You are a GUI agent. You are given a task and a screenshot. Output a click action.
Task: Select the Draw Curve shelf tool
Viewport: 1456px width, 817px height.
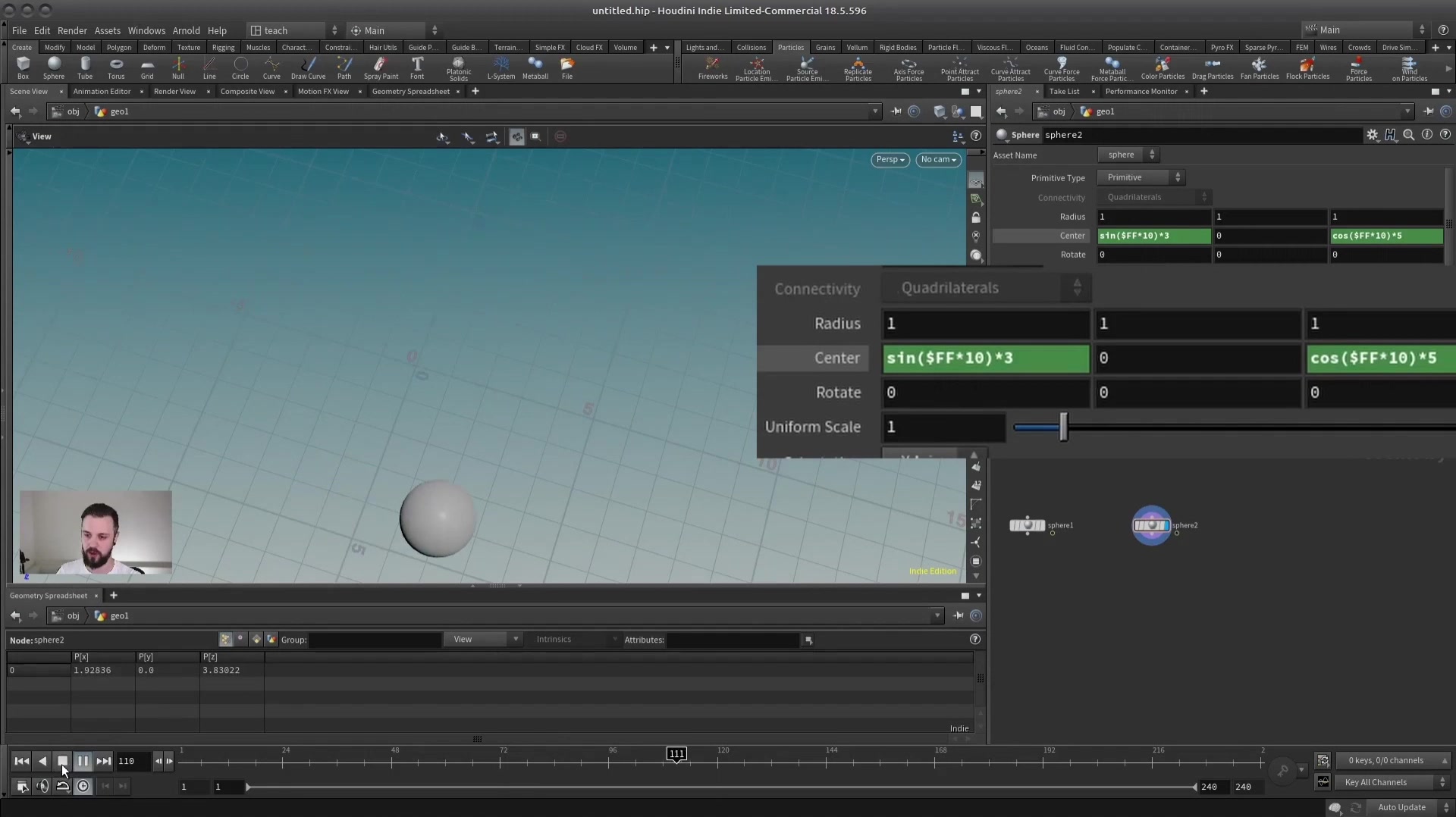(x=308, y=67)
